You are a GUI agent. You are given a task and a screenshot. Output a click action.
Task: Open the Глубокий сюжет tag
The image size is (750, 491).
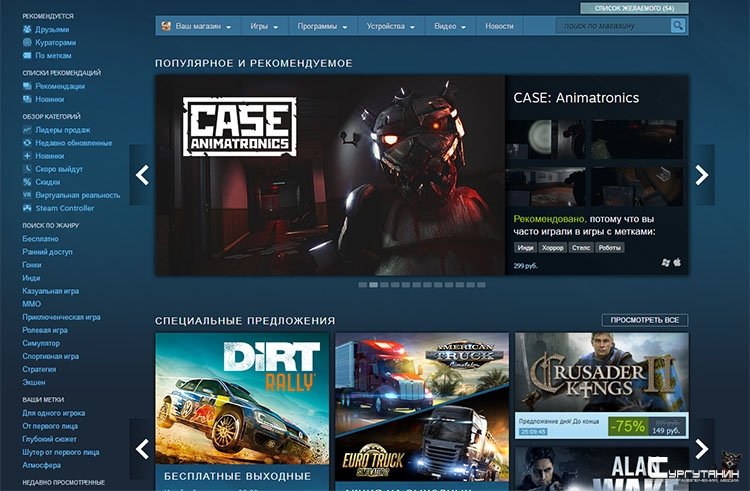click(49, 439)
